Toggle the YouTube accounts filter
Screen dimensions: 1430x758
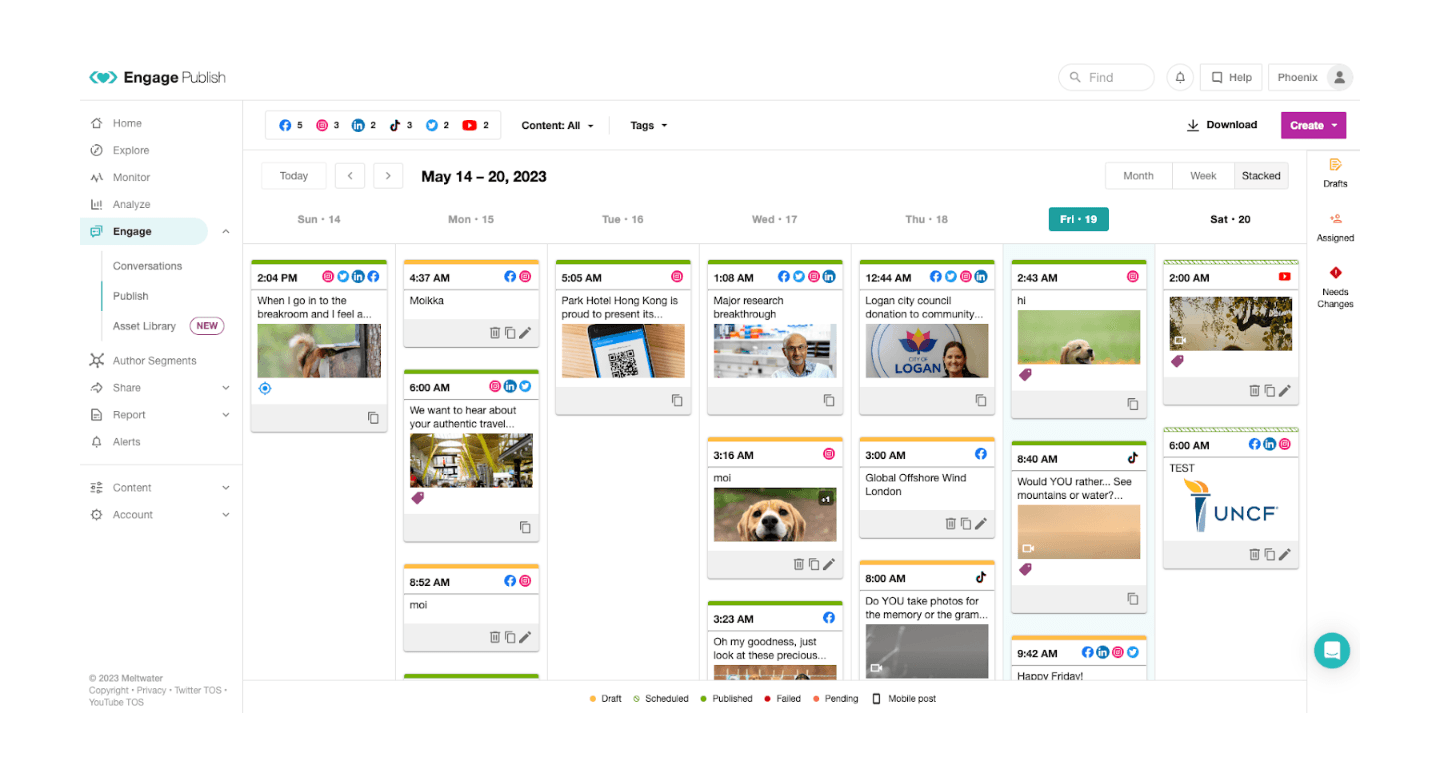[475, 126]
